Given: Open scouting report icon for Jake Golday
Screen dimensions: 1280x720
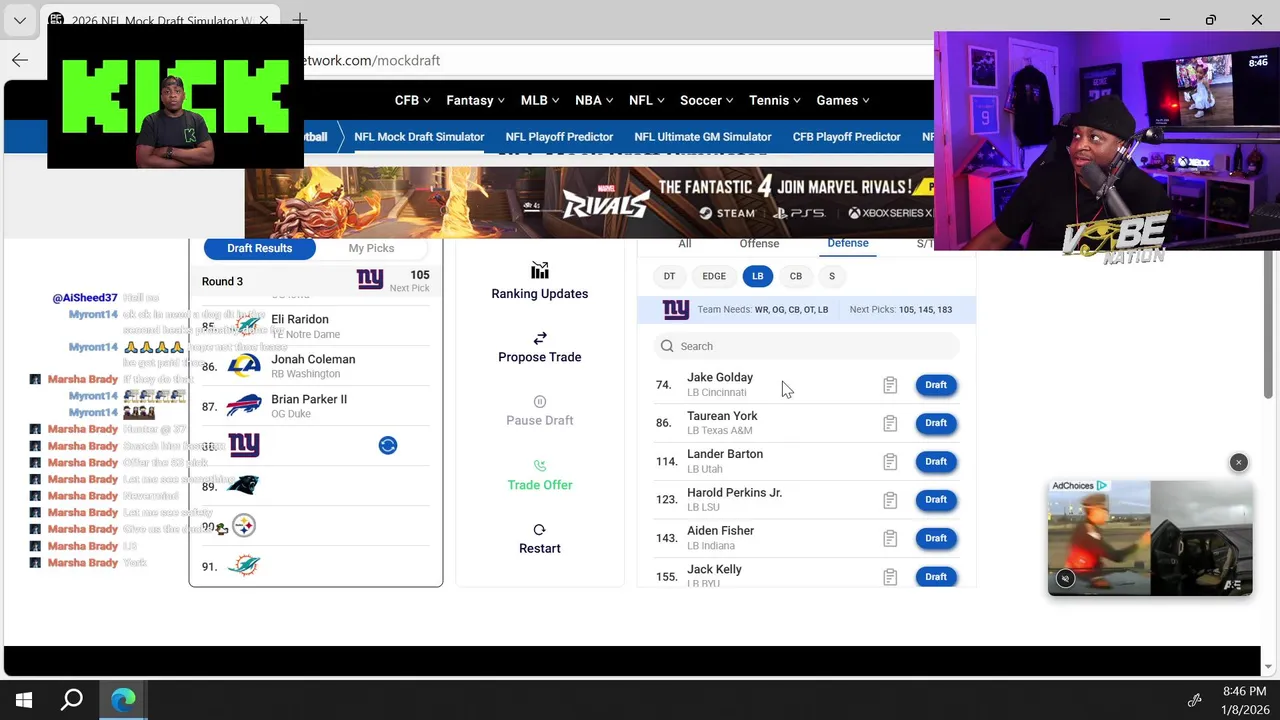Looking at the screenshot, I should pyautogui.click(x=890, y=385).
